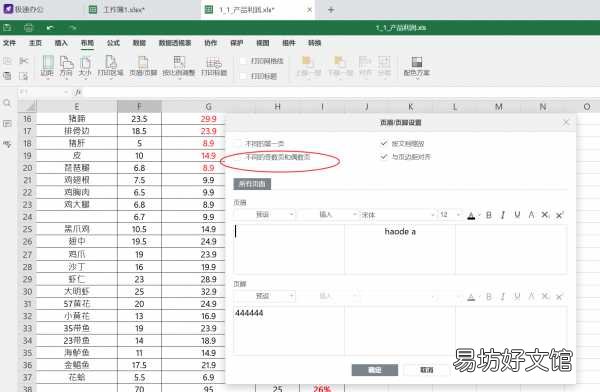Select the 所有页面 tab in dialog

pyautogui.click(x=252, y=184)
